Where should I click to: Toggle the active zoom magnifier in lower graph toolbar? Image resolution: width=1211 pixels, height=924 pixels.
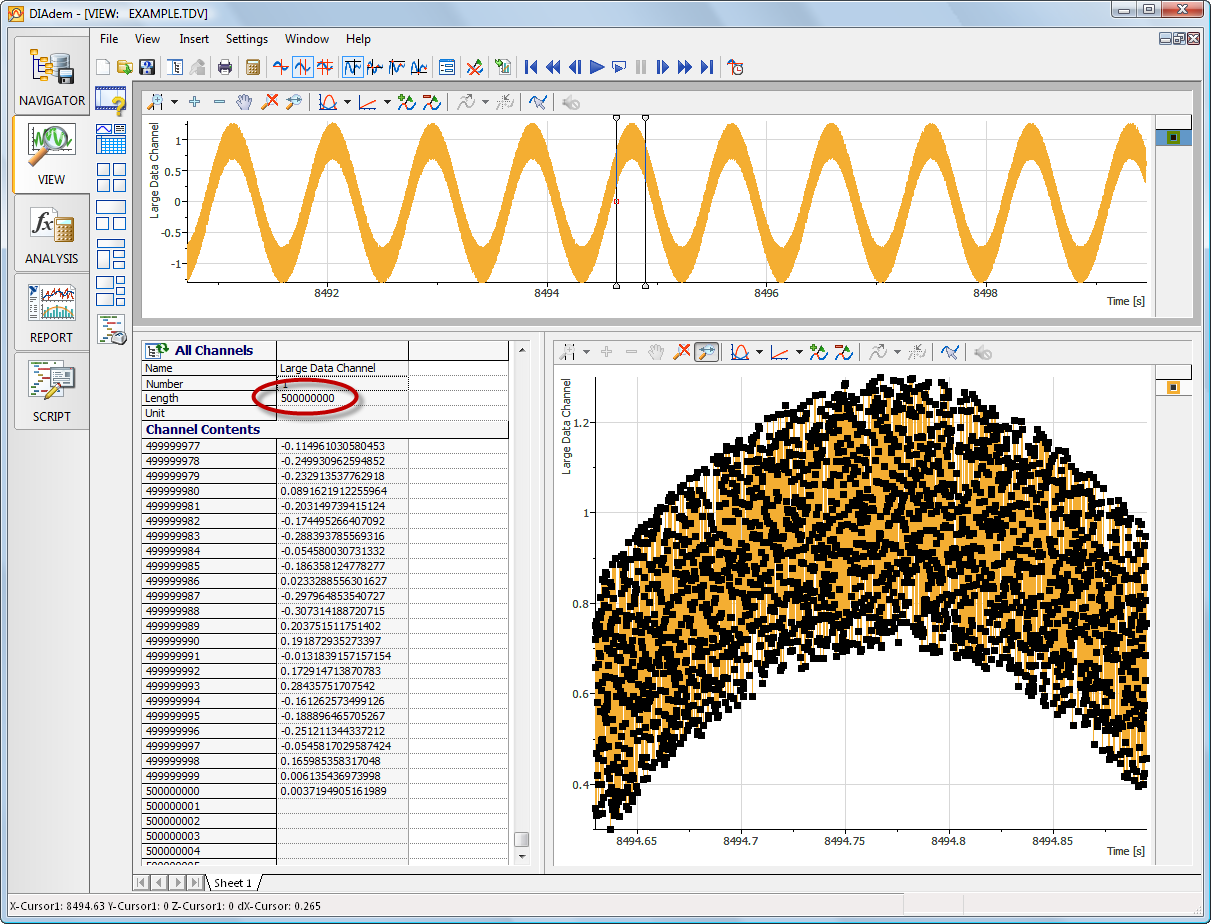point(706,352)
